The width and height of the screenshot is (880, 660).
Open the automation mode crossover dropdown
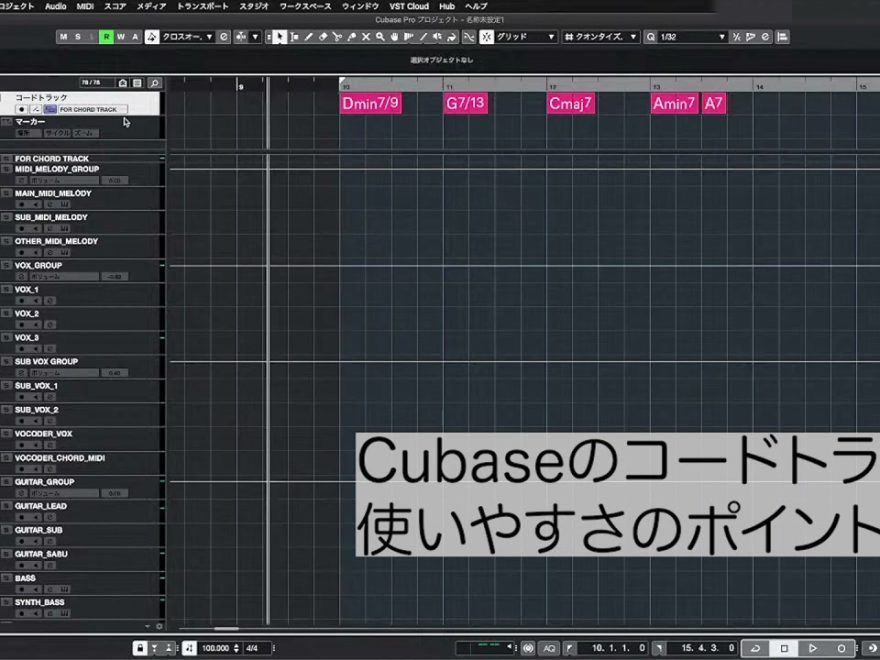187,37
